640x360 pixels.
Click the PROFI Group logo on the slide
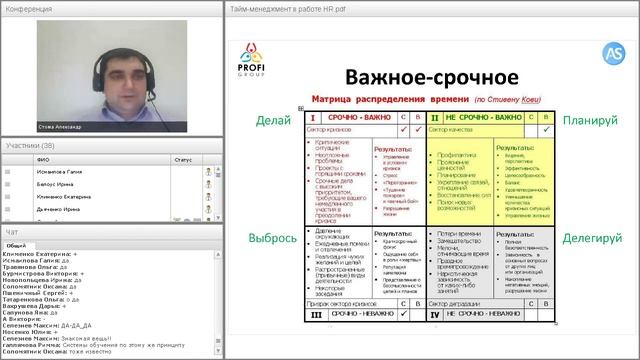coord(251,60)
